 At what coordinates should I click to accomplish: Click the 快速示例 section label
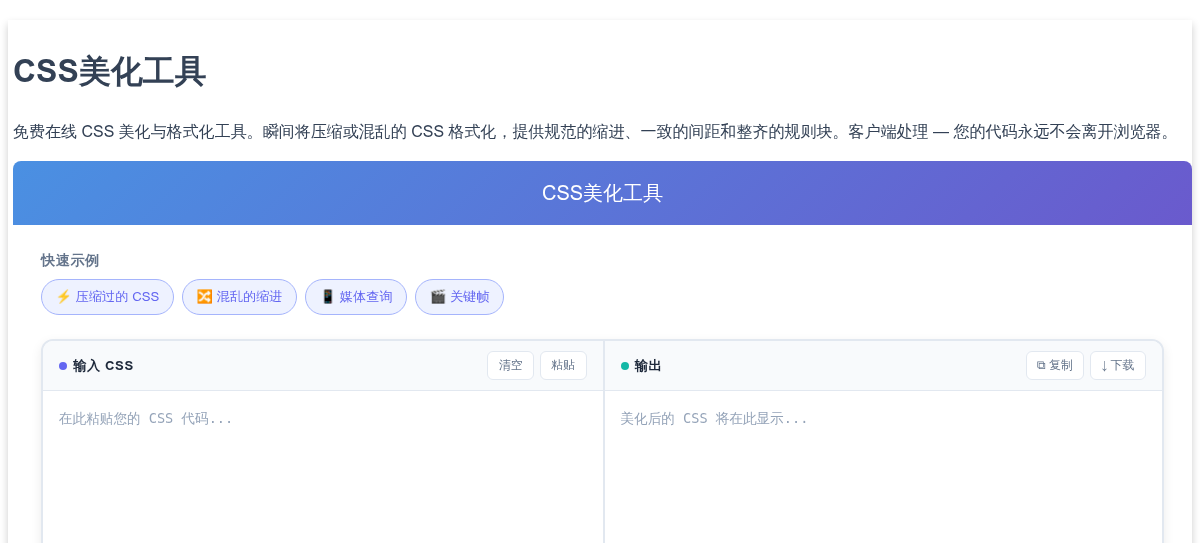[x=70, y=261]
